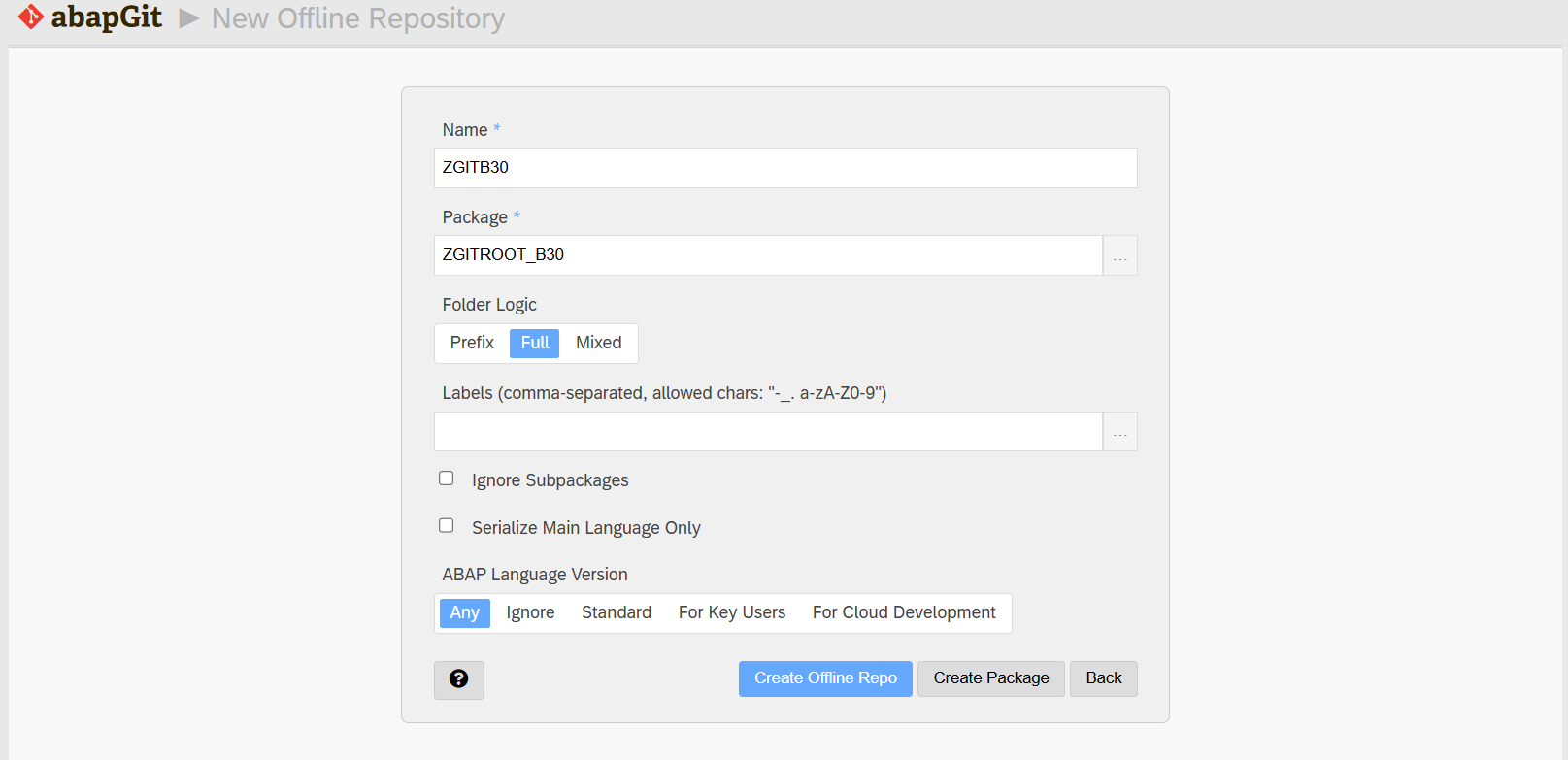Open package search with ellipsis button
Screen dimensions: 1568x760
coord(1119,255)
